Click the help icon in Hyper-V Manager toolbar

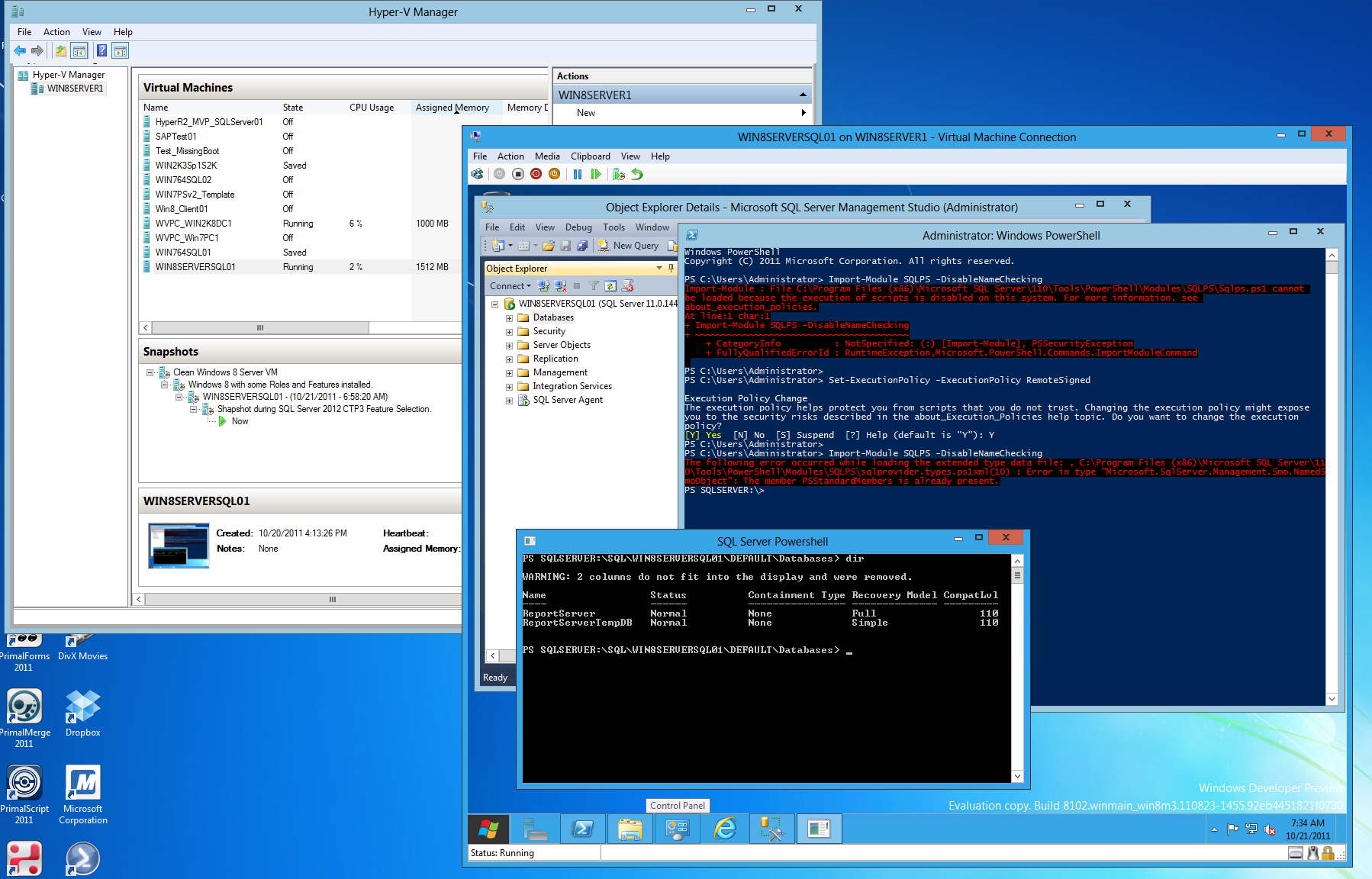[x=101, y=51]
